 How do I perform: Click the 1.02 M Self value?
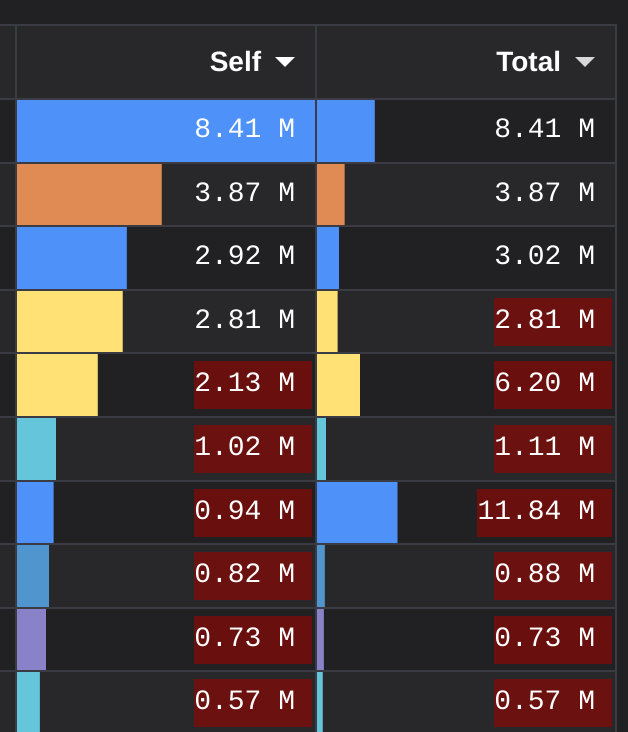click(x=253, y=449)
